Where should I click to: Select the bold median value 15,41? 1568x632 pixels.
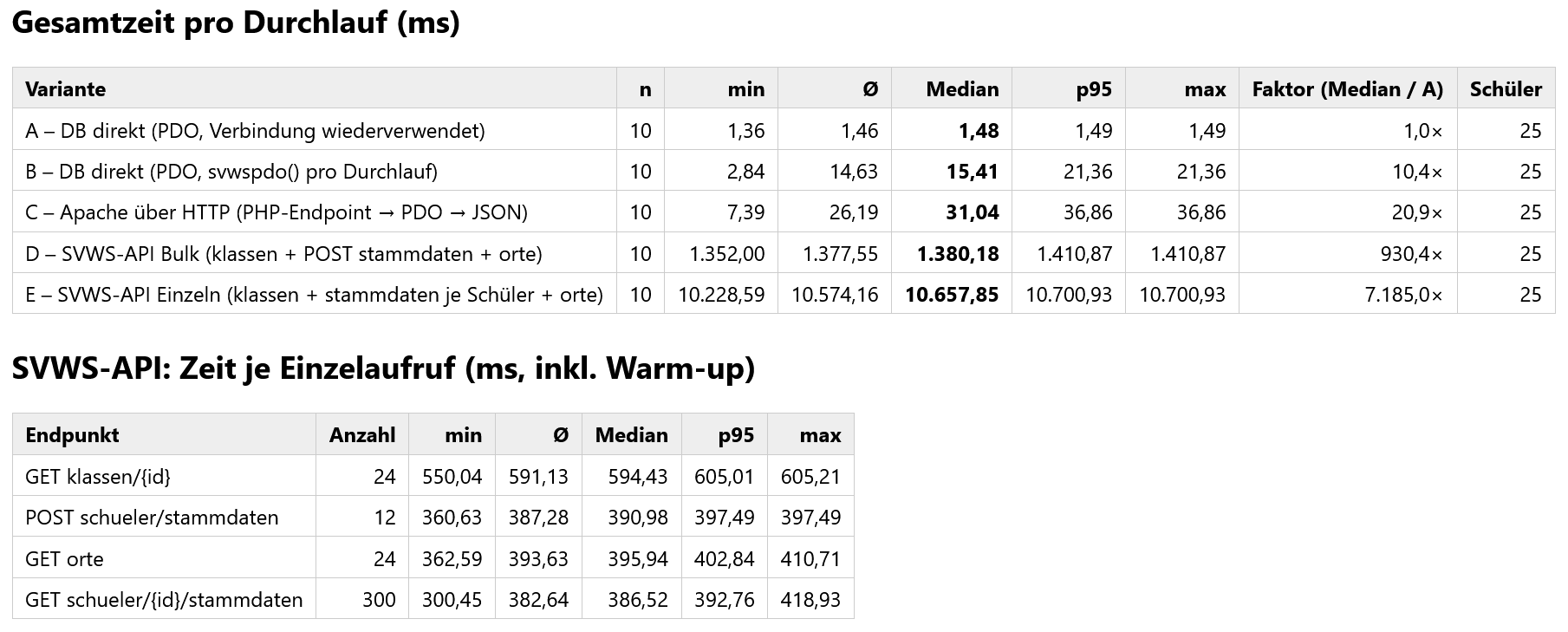click(973, 172)
